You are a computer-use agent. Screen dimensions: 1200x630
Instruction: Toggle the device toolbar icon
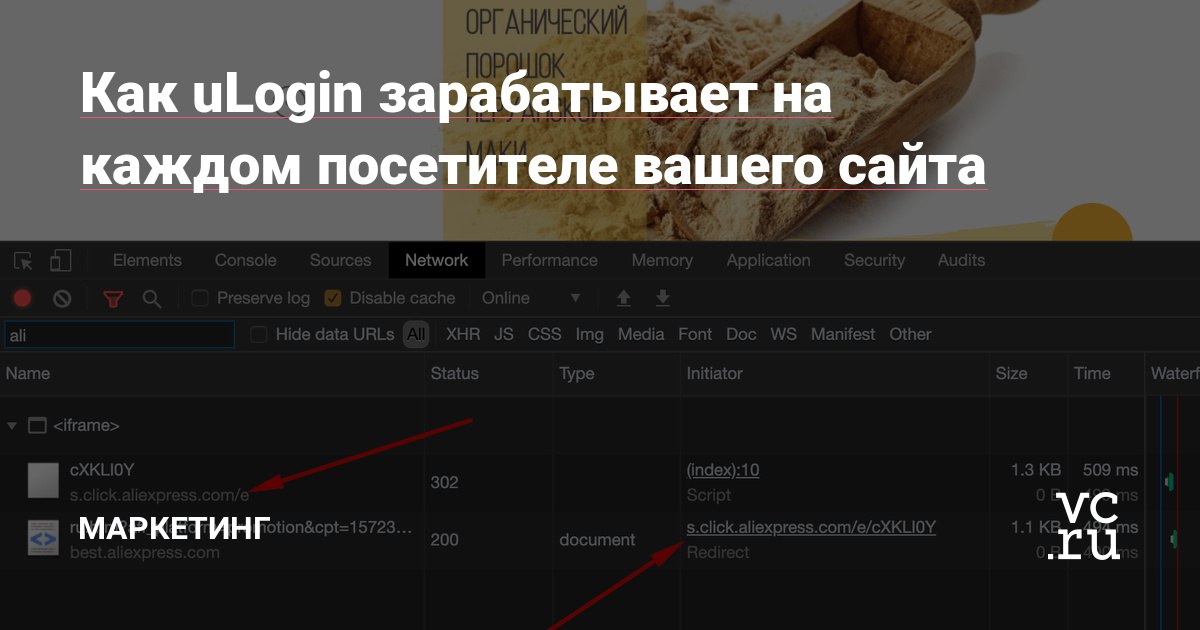(61, 261)
